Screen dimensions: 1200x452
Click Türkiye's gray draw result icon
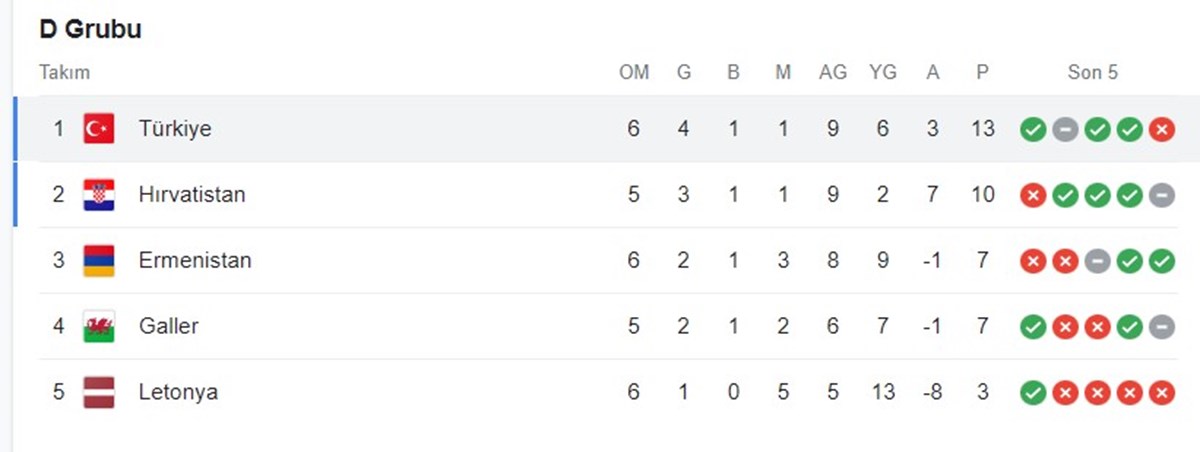coord(1065,129)
